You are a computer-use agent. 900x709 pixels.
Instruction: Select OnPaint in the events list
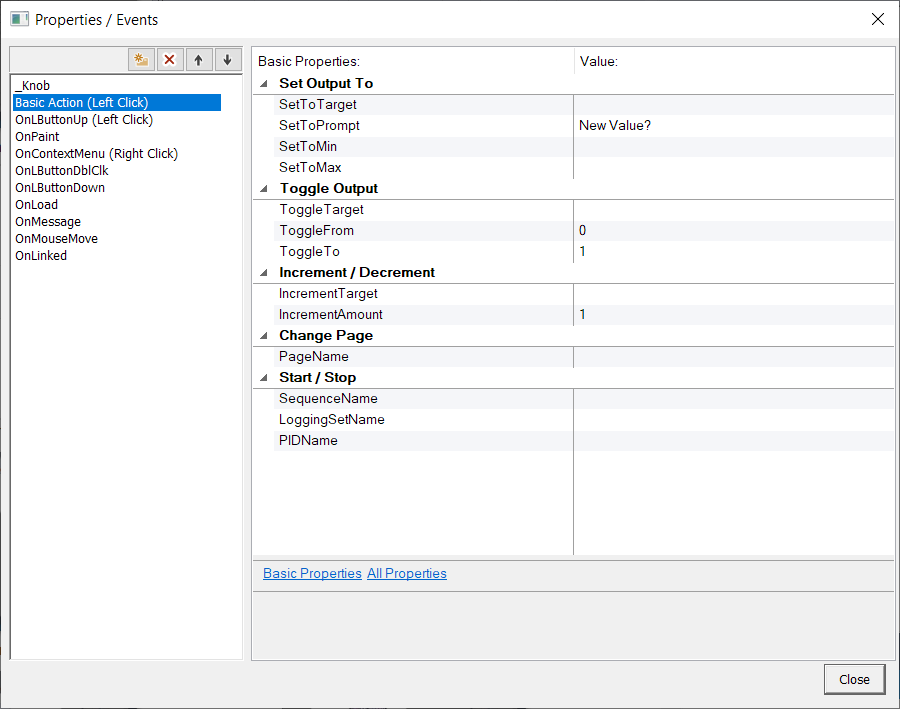37,137
